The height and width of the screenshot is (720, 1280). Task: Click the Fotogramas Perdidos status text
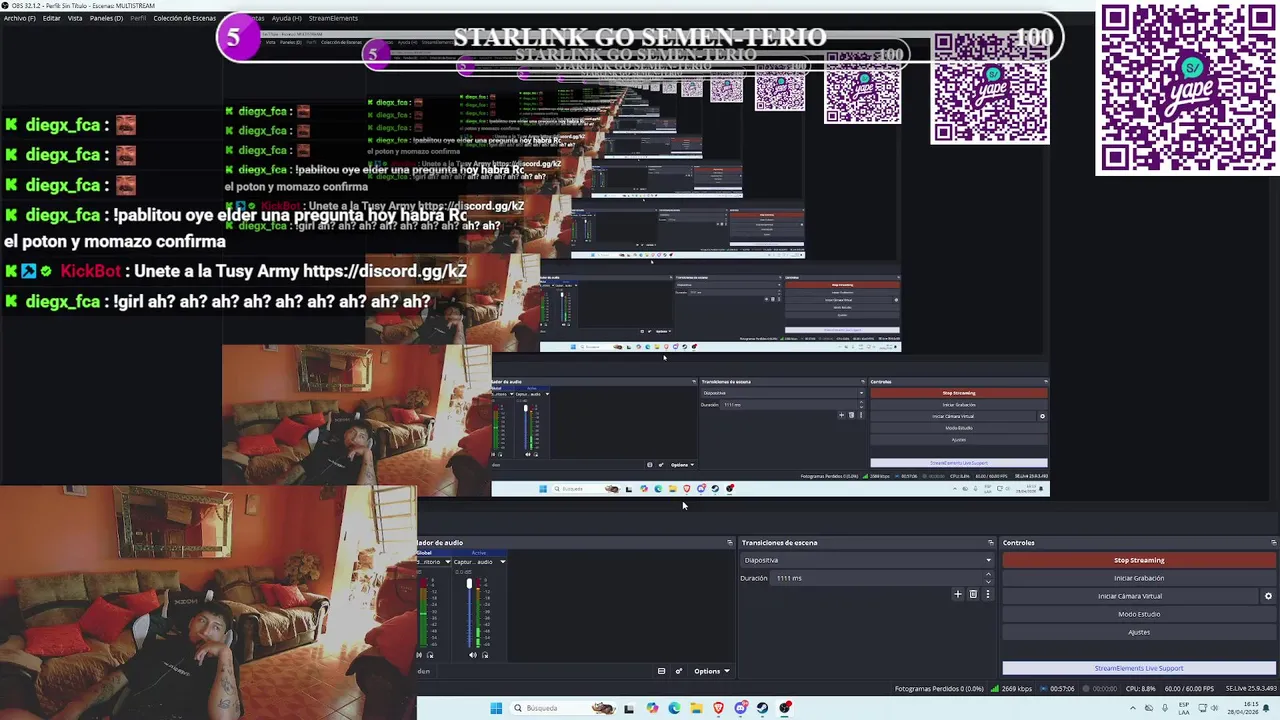click(939, 689)
